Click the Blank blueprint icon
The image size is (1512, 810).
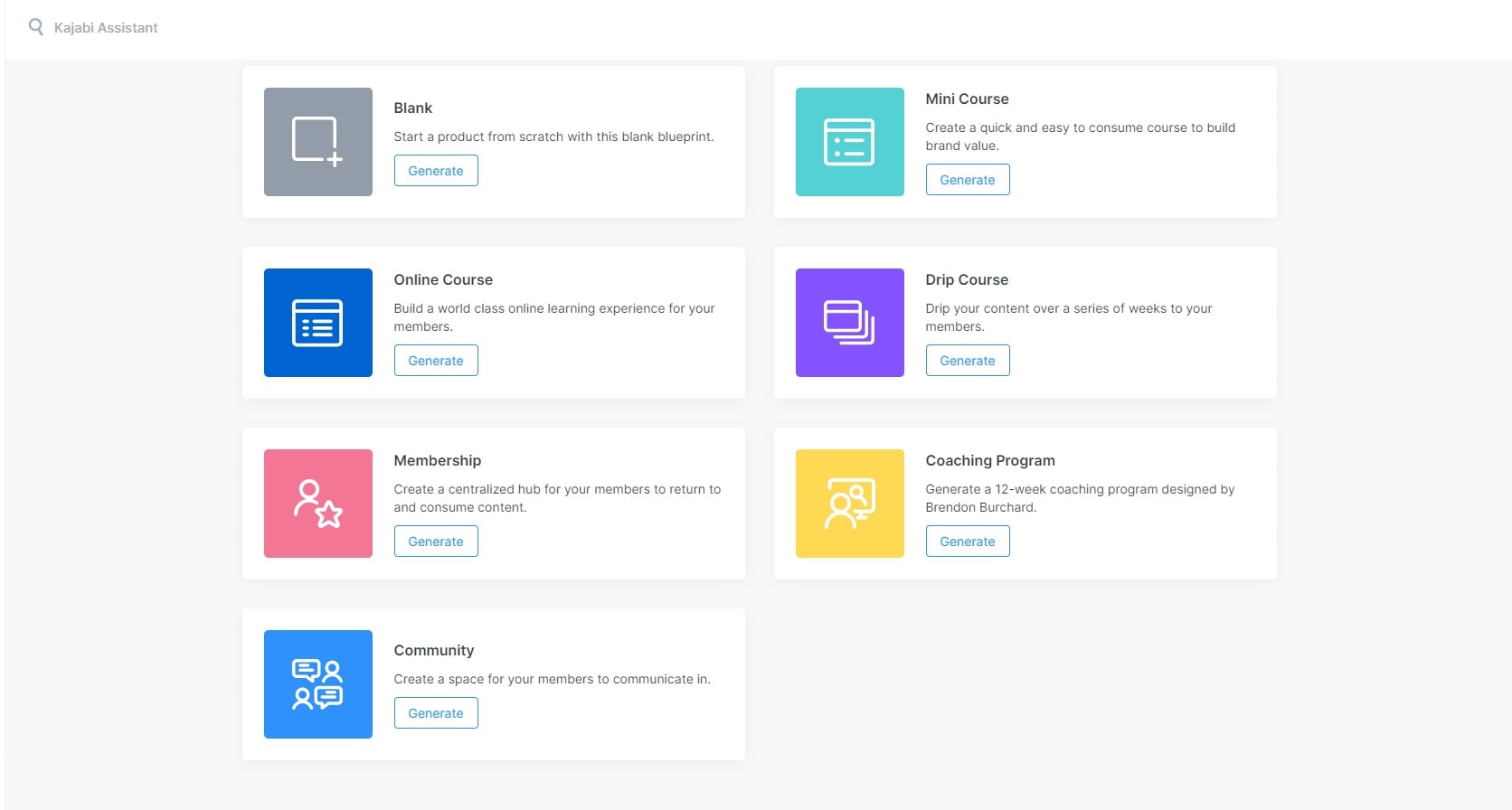(317, 142)
